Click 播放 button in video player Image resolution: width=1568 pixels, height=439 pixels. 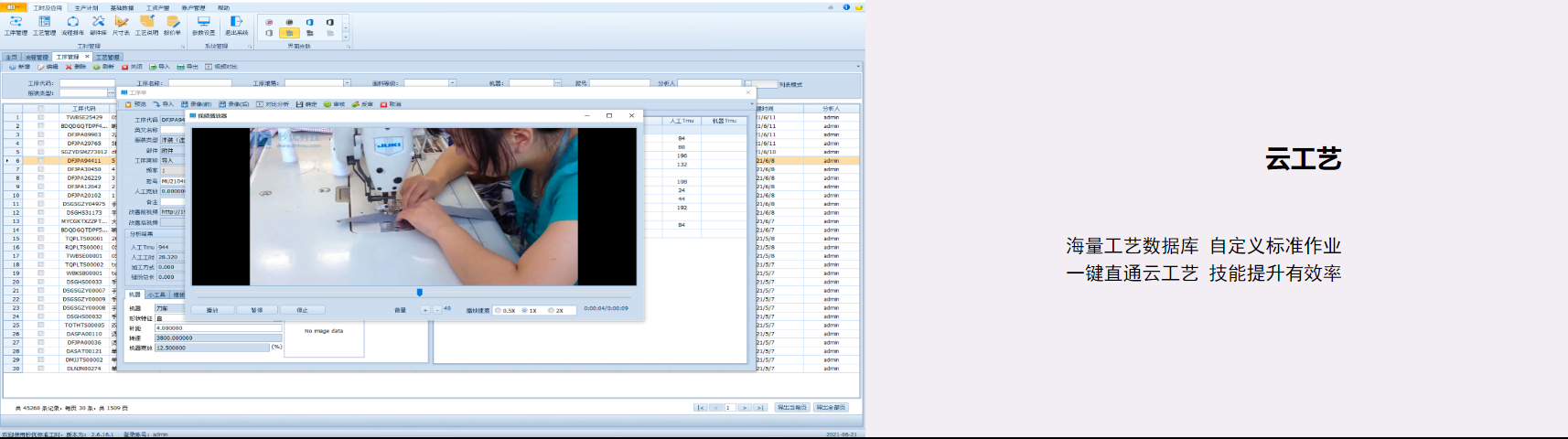tap(212, 310)
